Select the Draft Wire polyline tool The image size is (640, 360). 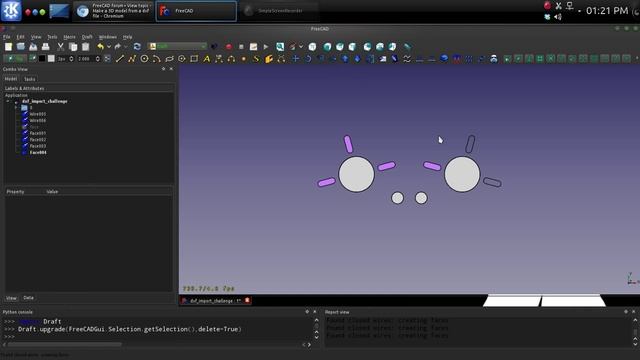[132, 59]
